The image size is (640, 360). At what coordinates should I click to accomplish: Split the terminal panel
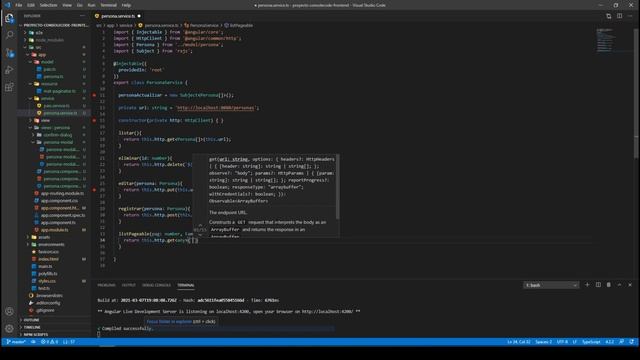pos(598,285)
